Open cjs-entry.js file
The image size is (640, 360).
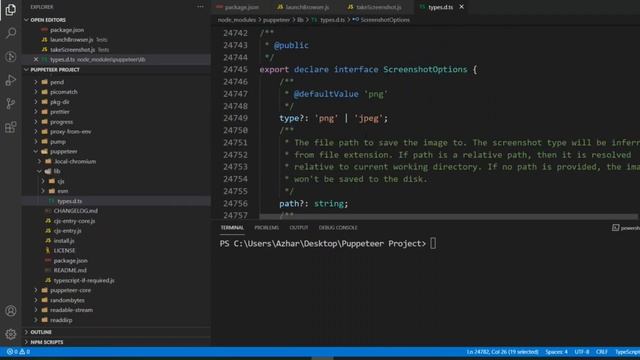[x=67, y=231]
